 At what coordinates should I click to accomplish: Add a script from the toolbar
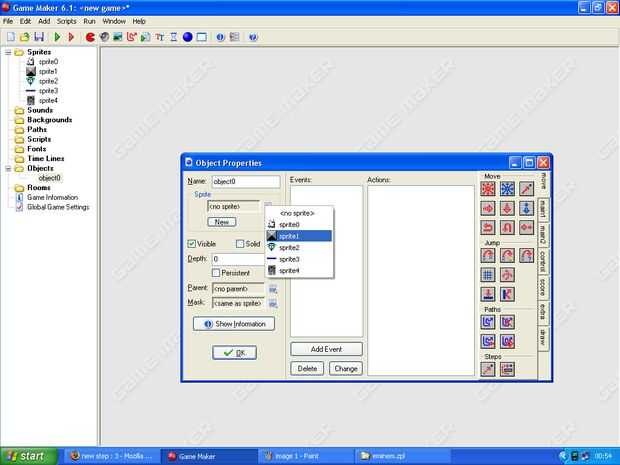point(146,37)
